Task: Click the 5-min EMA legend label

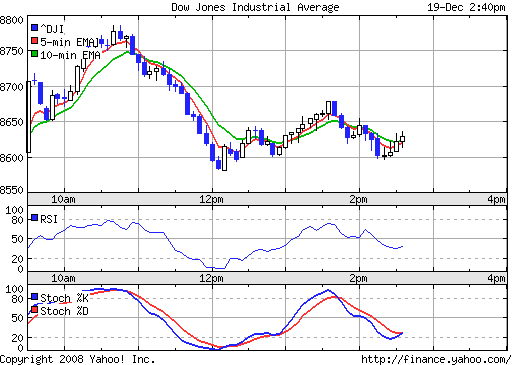Action: tap(69, 42)
